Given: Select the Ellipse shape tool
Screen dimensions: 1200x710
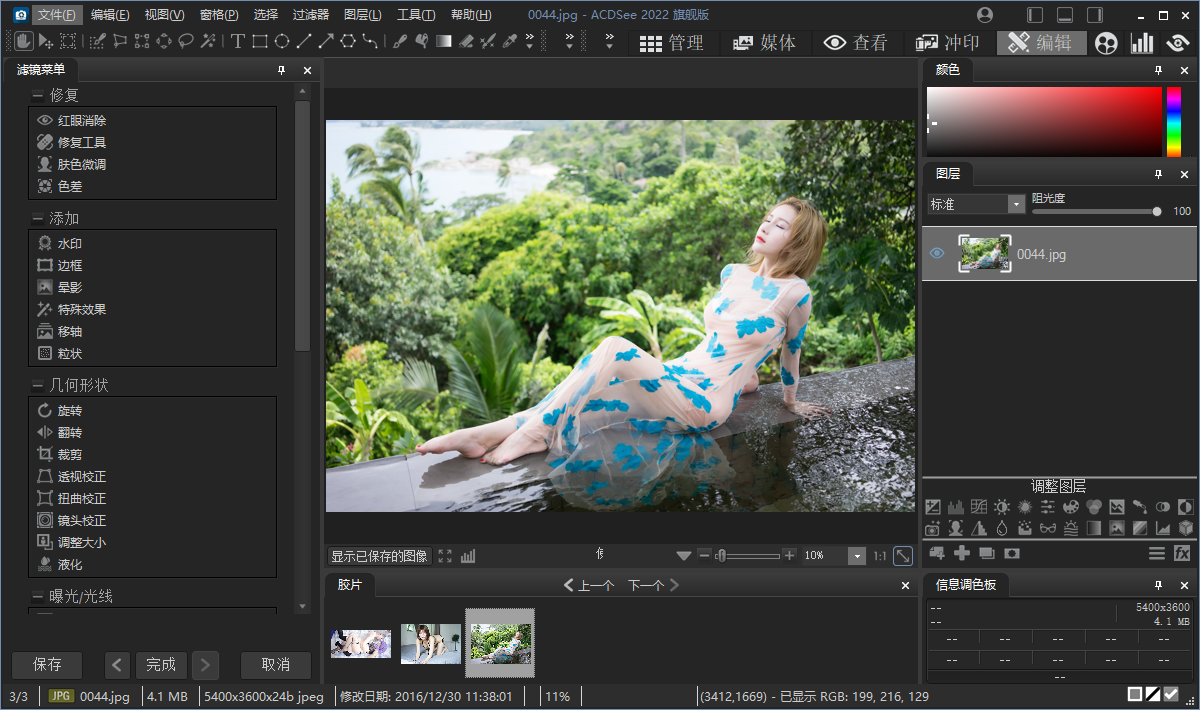Looking at the screenshot, I should pyautogui.click(x=282, y=41).
